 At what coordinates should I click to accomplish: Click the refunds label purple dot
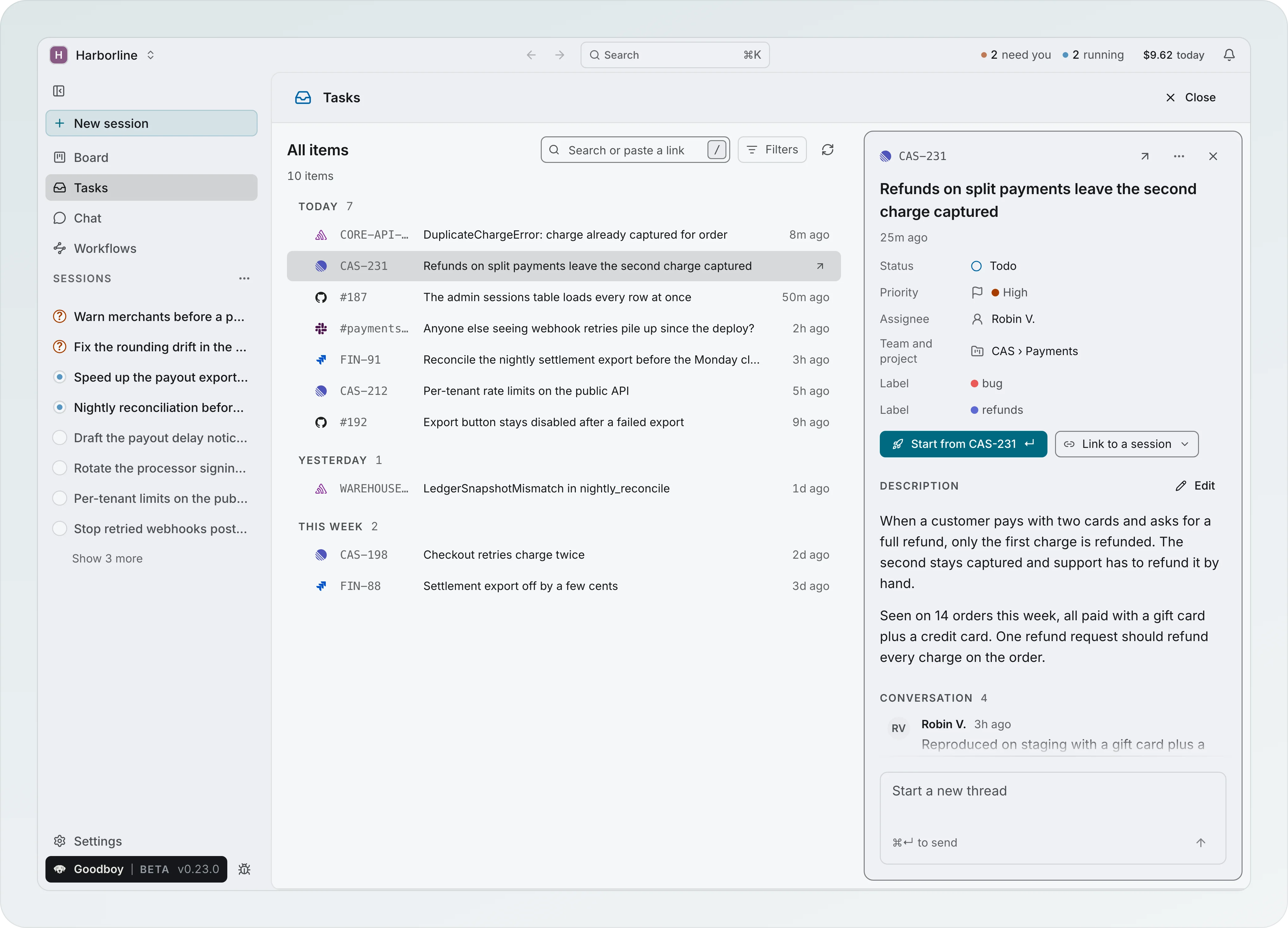coord(975,410)
